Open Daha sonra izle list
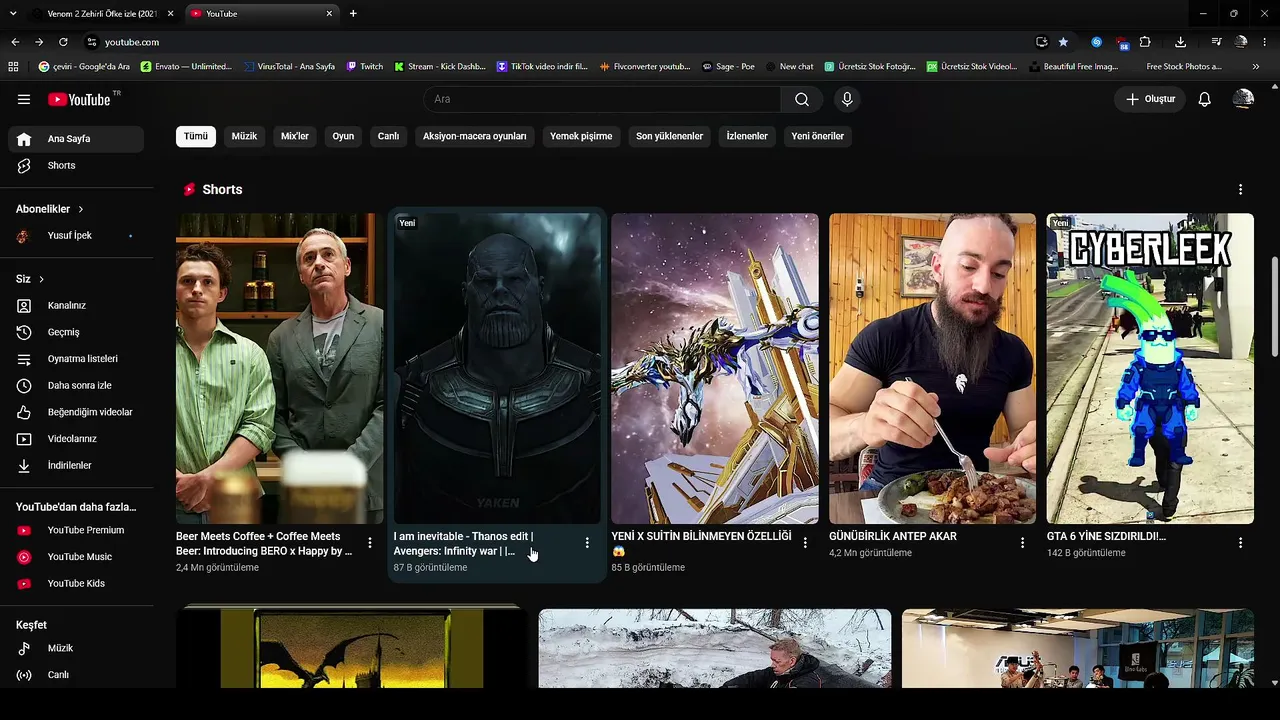 [x=76, y=385]
